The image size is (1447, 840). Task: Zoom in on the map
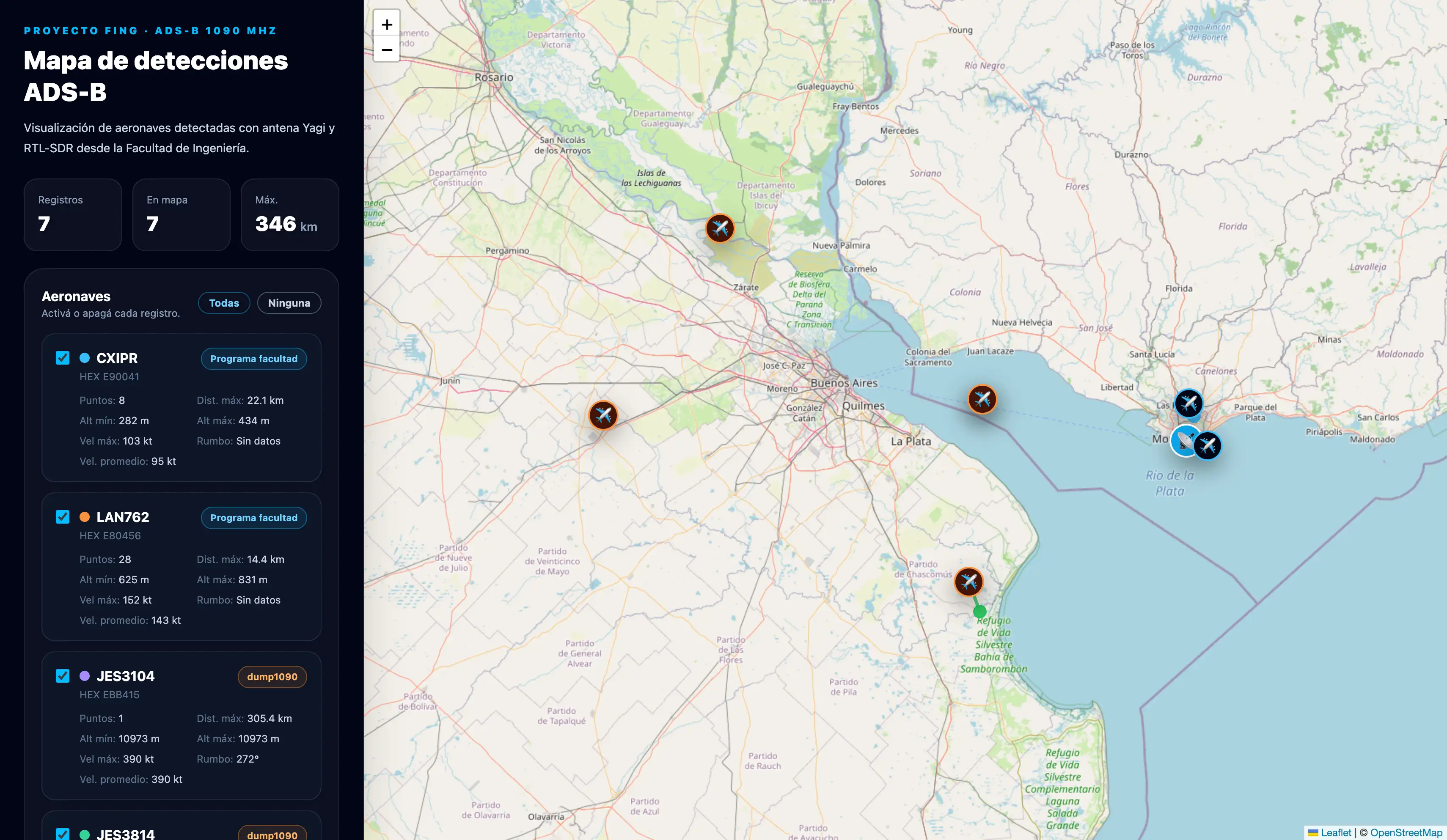tap(386, 24)
